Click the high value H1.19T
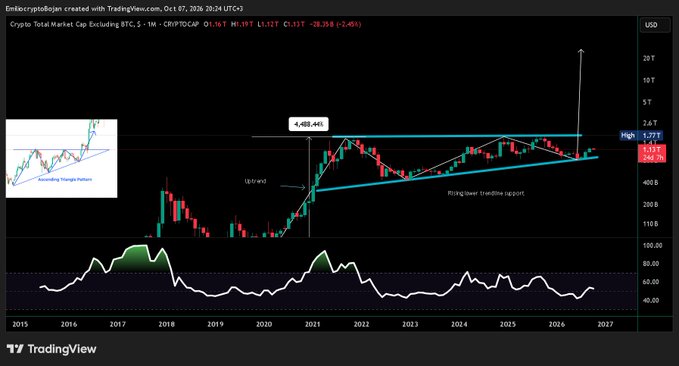This screenshot has width=679, height=366. pos(242,24)
